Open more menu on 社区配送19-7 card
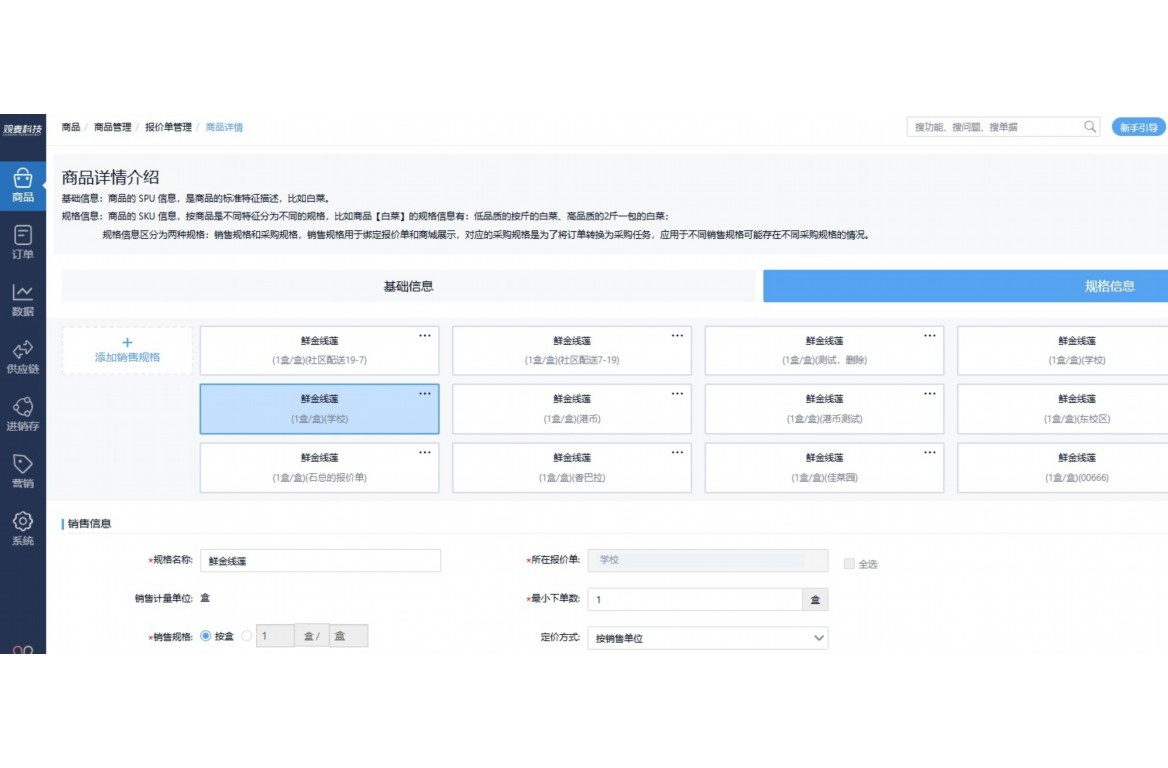Screen dimensions: 1168x768 tap(425, 336)
